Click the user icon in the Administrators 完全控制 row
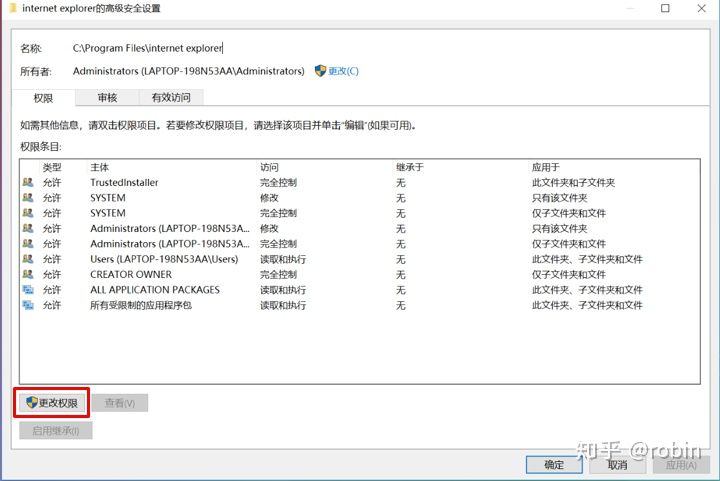This screenshot has width=720, height=481. click(28, 244)
